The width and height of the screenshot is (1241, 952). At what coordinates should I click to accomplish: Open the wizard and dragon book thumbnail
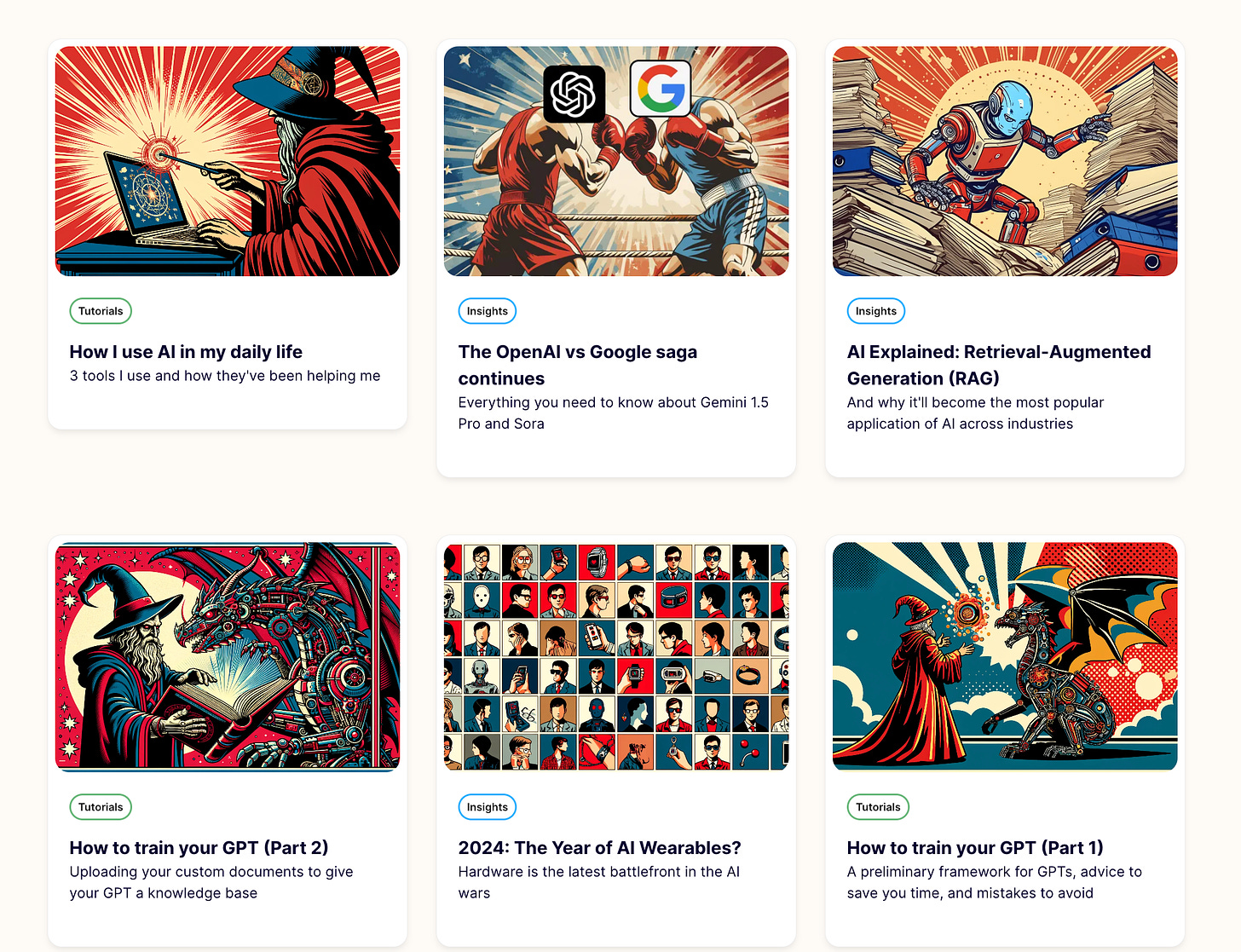coord(228,656)
